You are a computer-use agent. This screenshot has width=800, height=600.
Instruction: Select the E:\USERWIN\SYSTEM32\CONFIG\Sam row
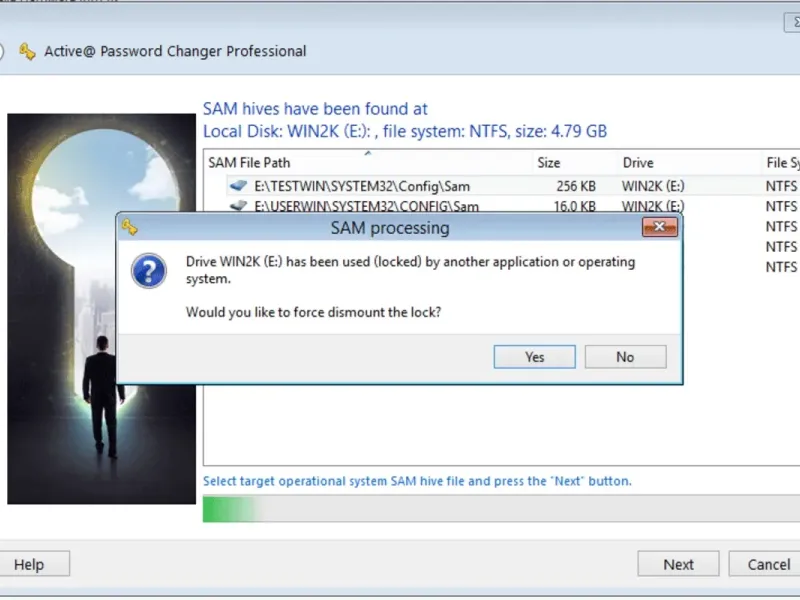512,206
